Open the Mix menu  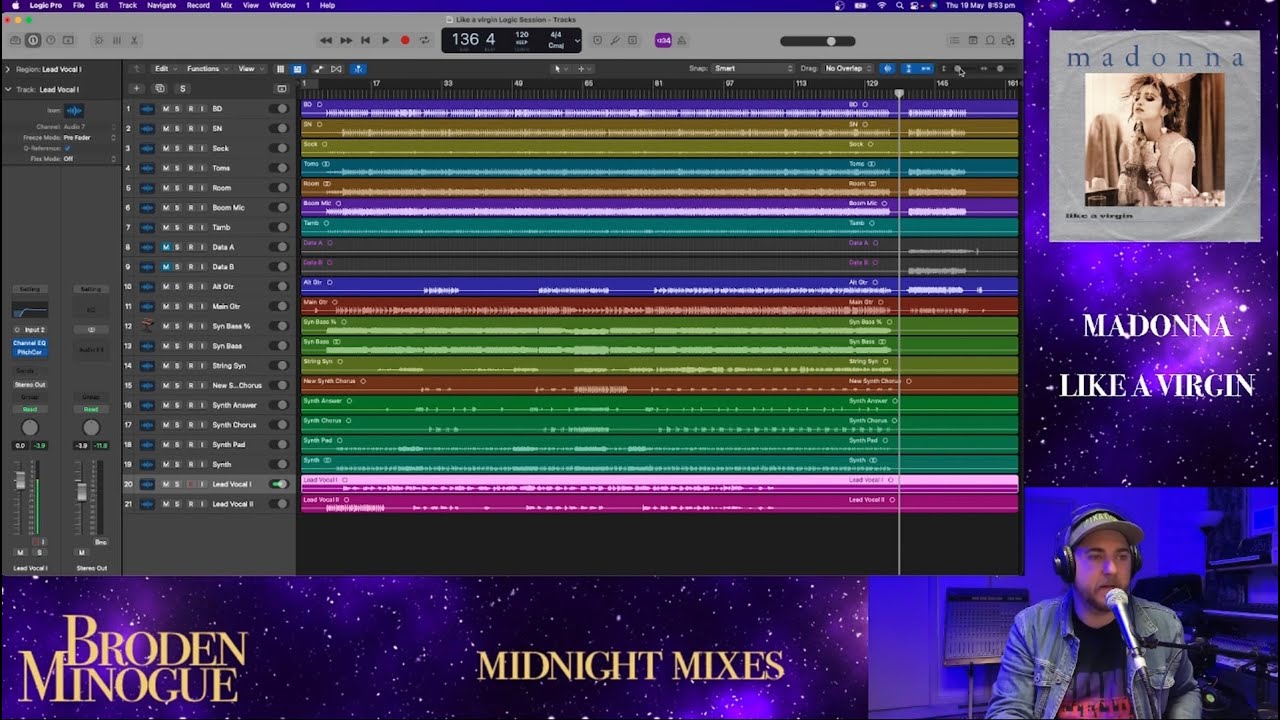click(x=226, y=5)
